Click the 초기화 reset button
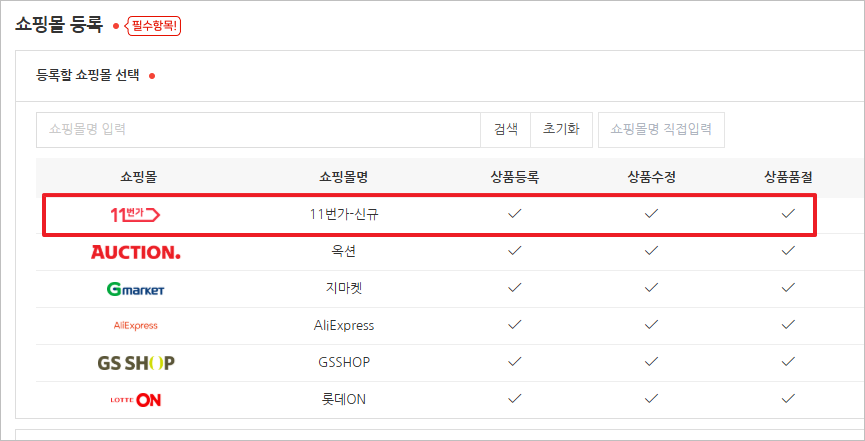 (561, 129)
